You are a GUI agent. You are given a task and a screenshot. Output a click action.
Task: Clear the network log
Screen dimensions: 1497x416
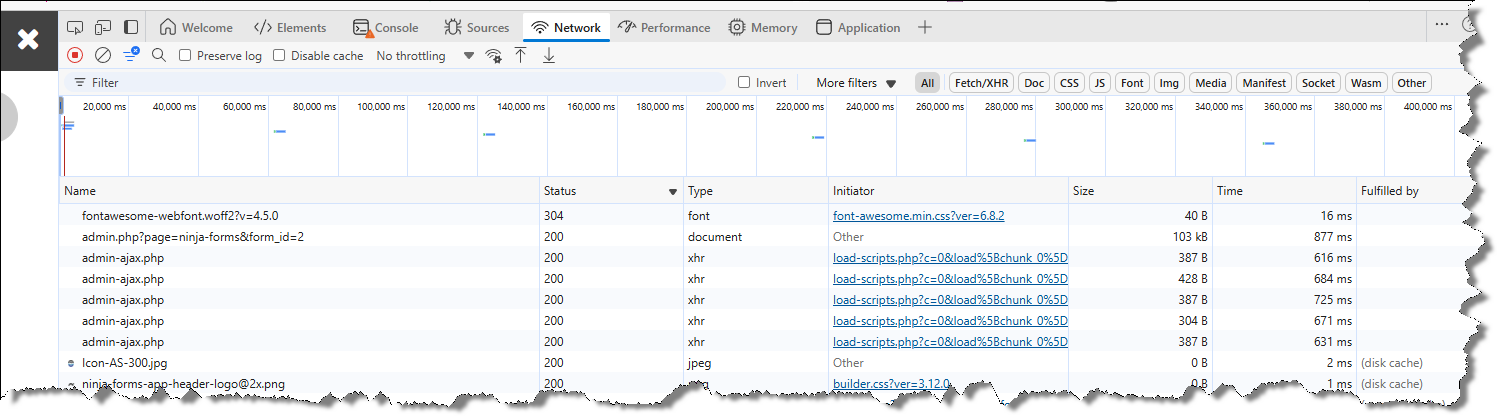[x=102, y=56]
